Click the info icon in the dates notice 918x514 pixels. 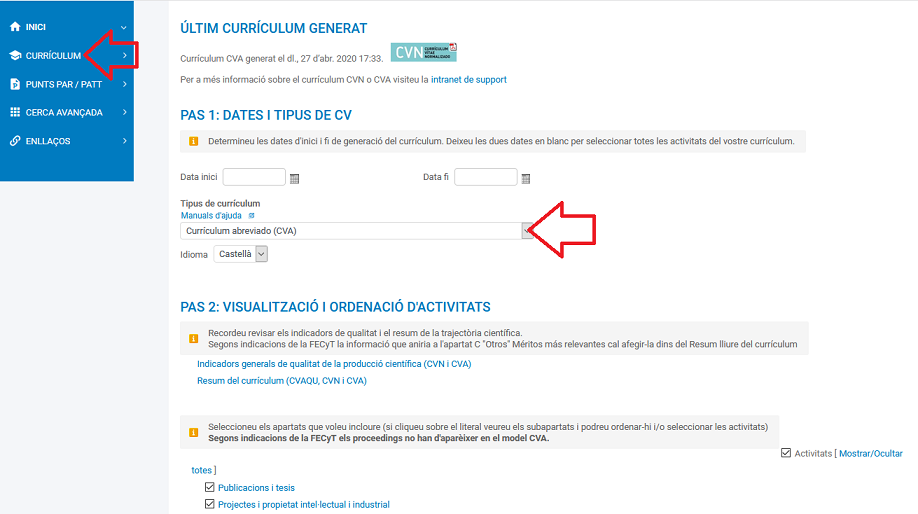coord(194,141)
